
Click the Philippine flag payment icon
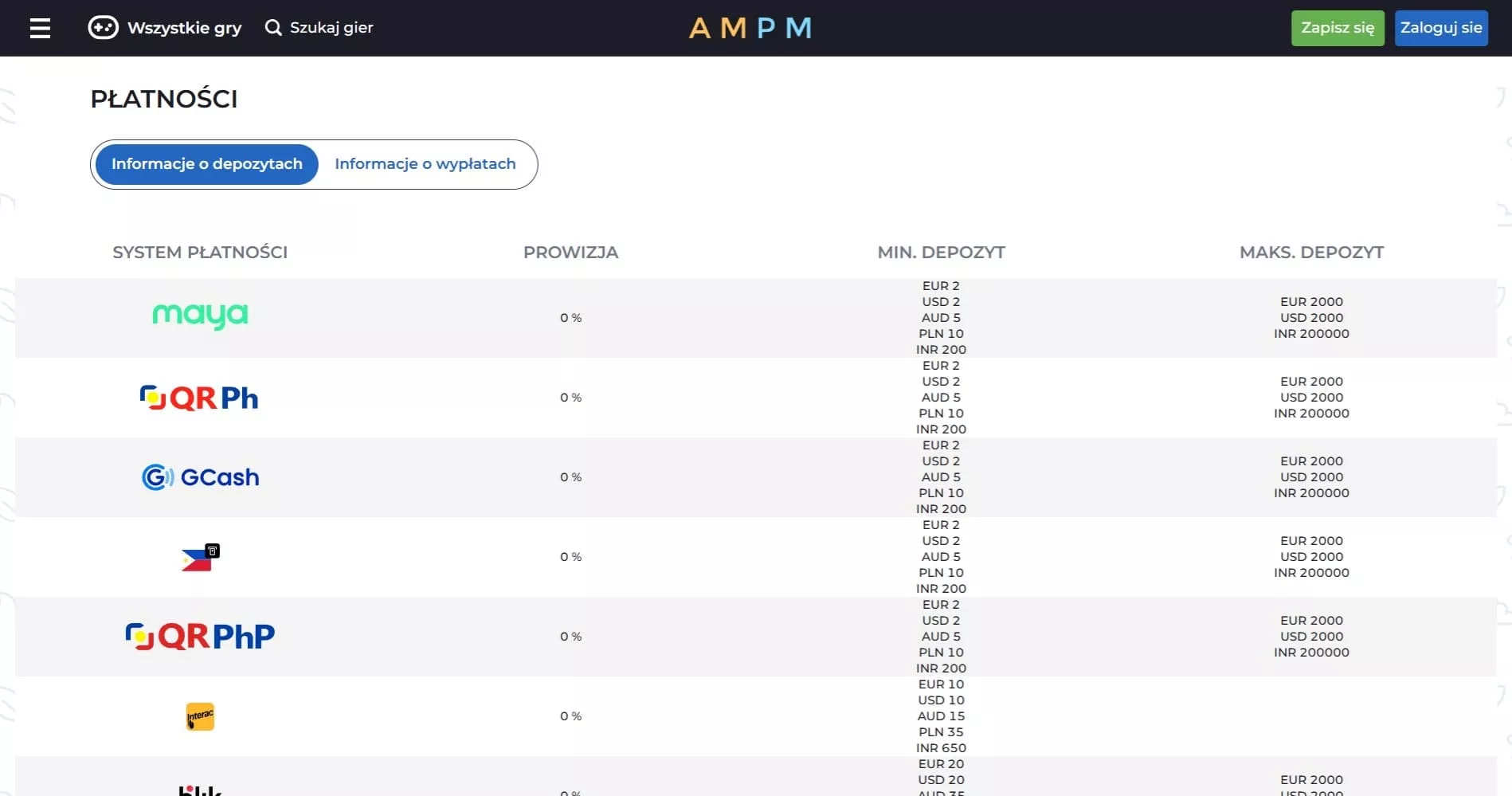[x=200, y=558]
